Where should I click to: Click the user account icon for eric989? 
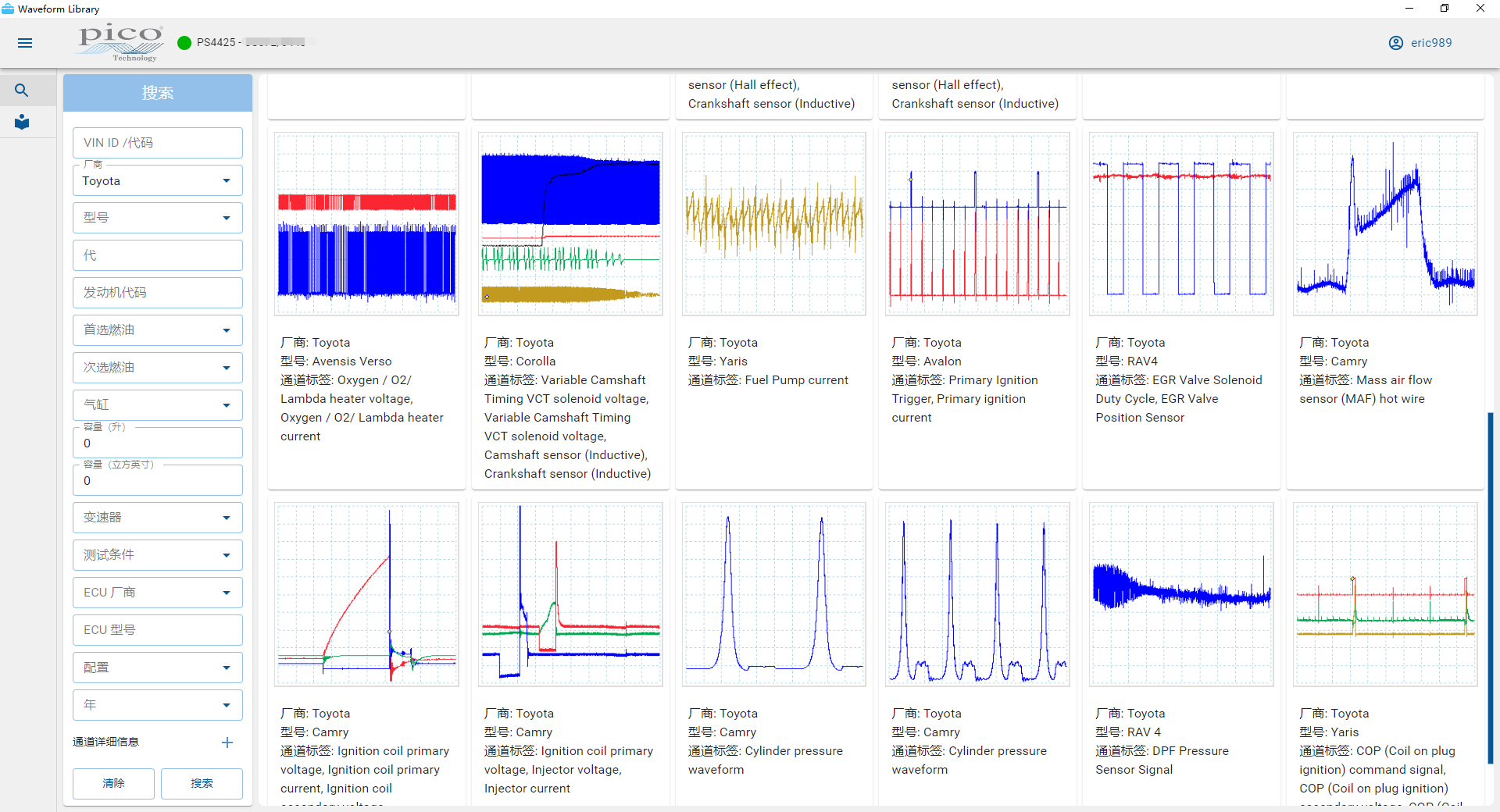click(x=1395, y=43)
